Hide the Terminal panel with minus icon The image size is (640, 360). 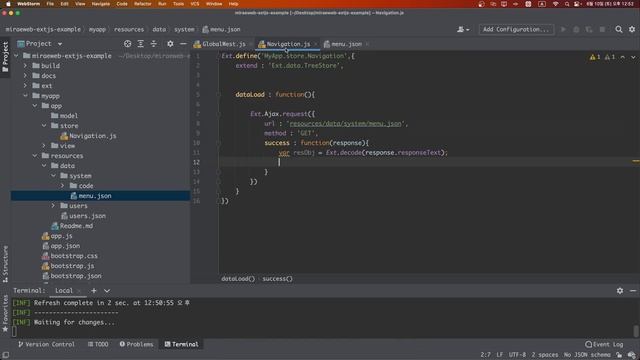[x=633, y=291]
